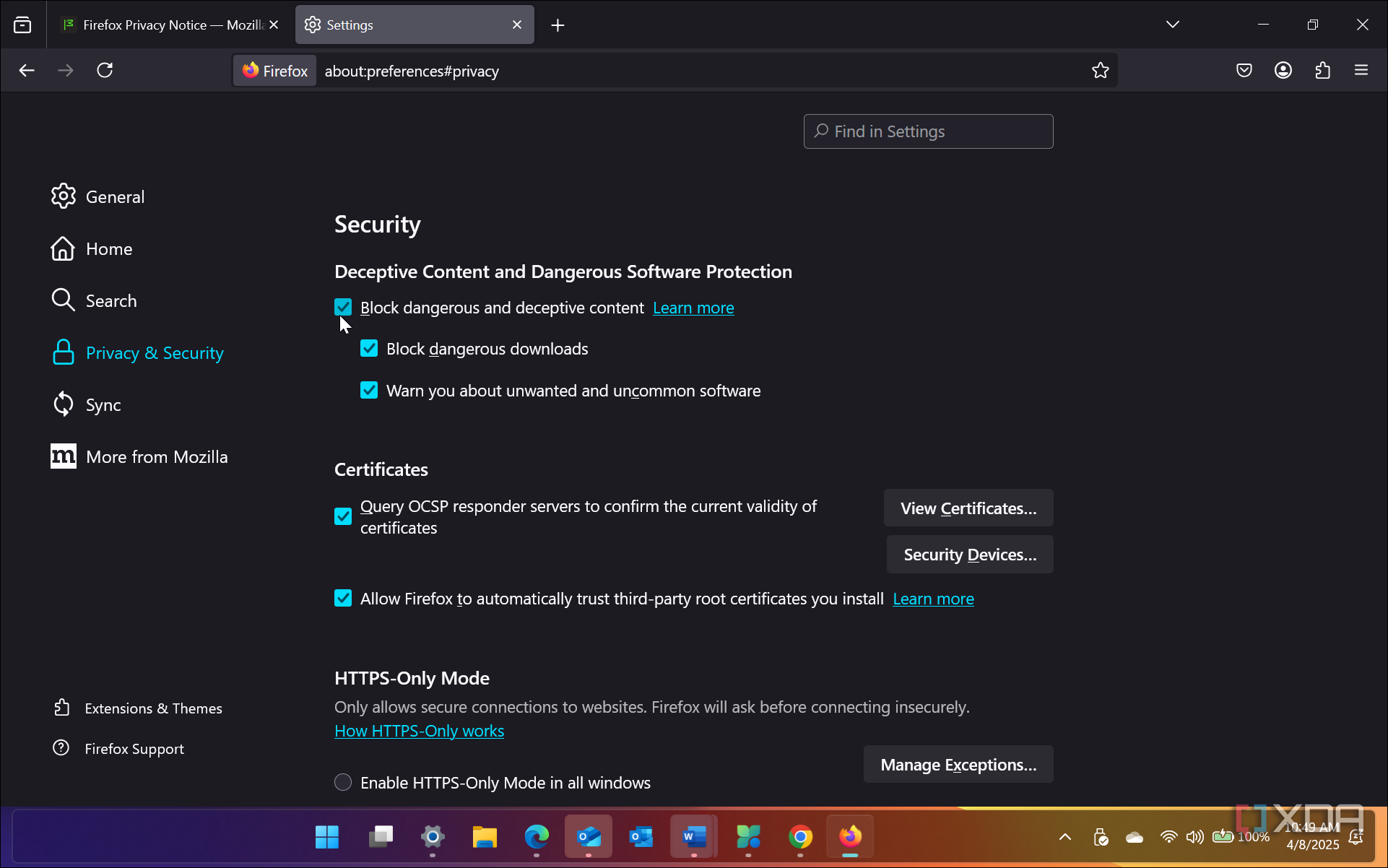Close the Settings tab

(517, 25)
